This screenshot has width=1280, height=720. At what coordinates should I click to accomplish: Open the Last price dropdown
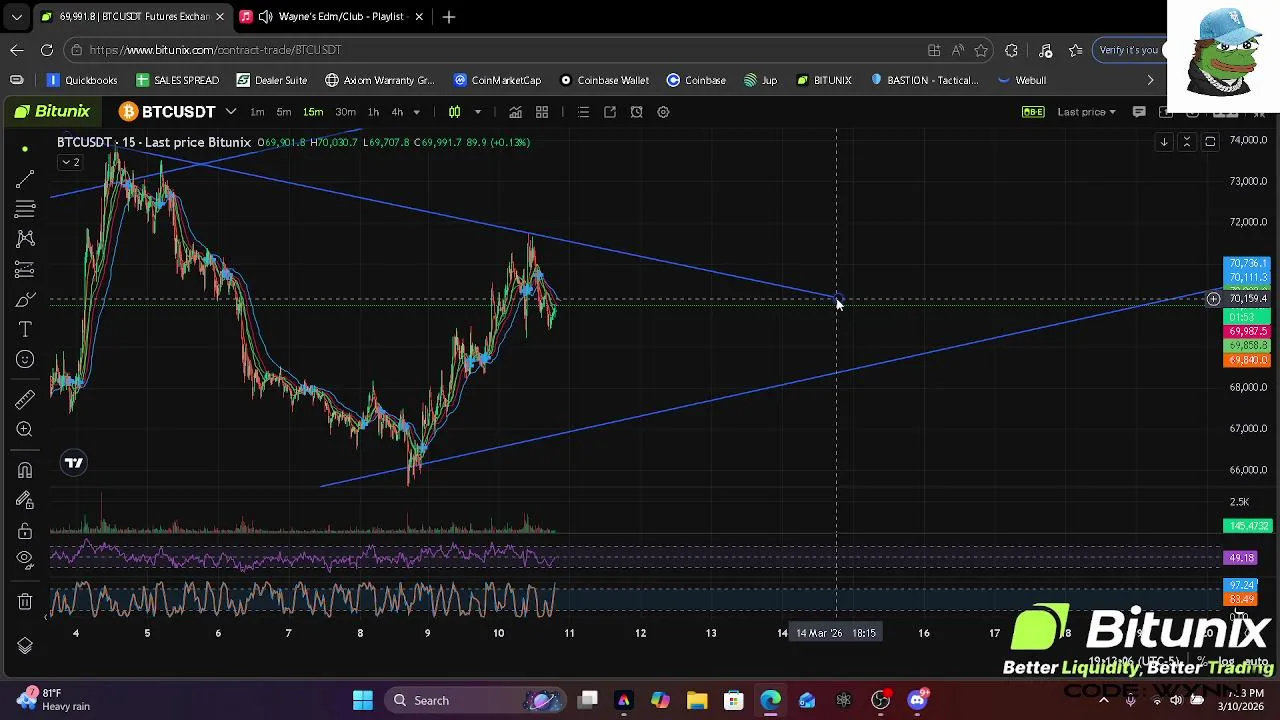[x=1086, y=112]
